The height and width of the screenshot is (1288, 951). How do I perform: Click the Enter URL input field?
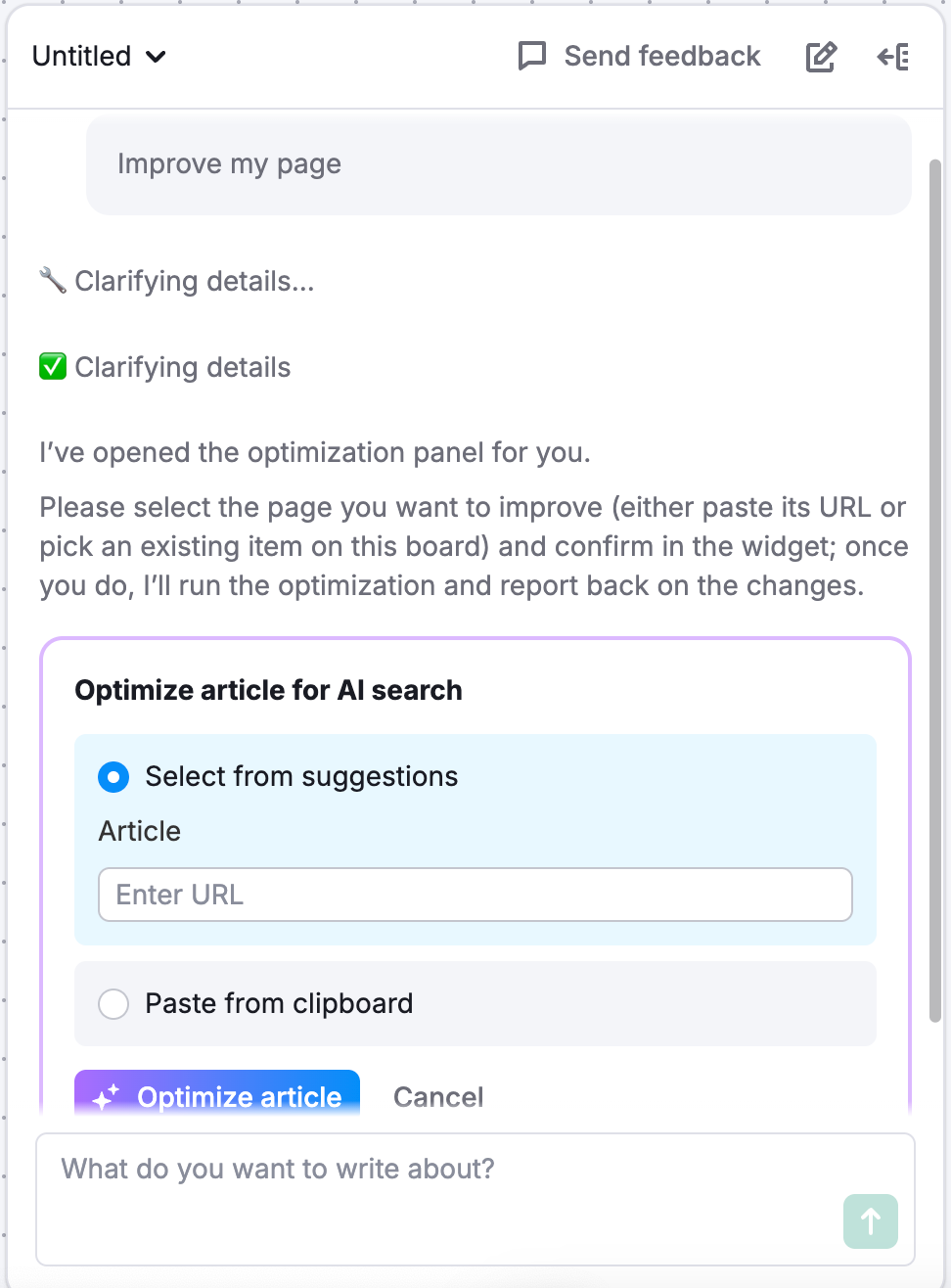475,894
